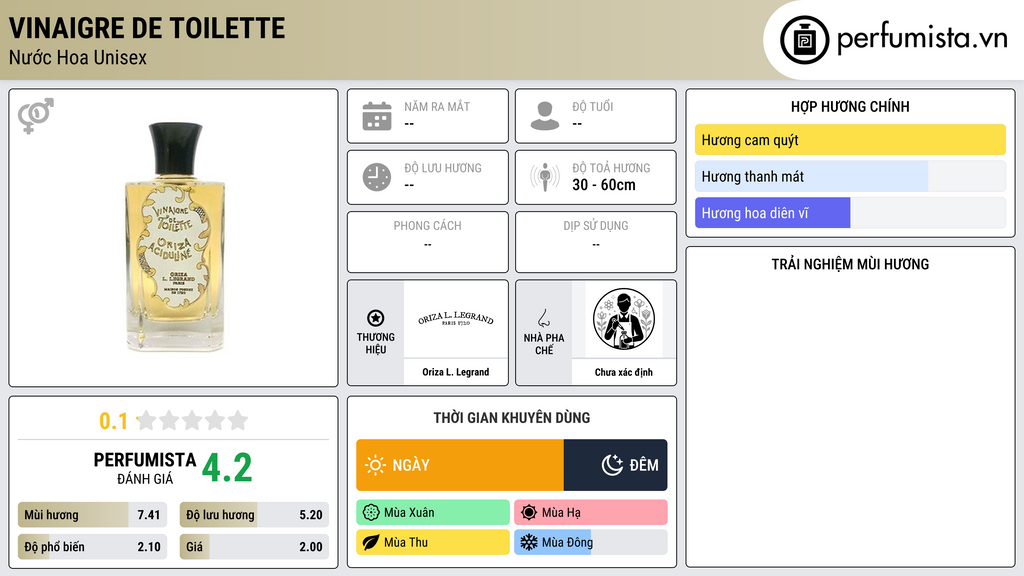The height and width of the screenshot is (576, 1024).
Task: Click the Hương cam quýt accord bar
Action: (850, 140)
